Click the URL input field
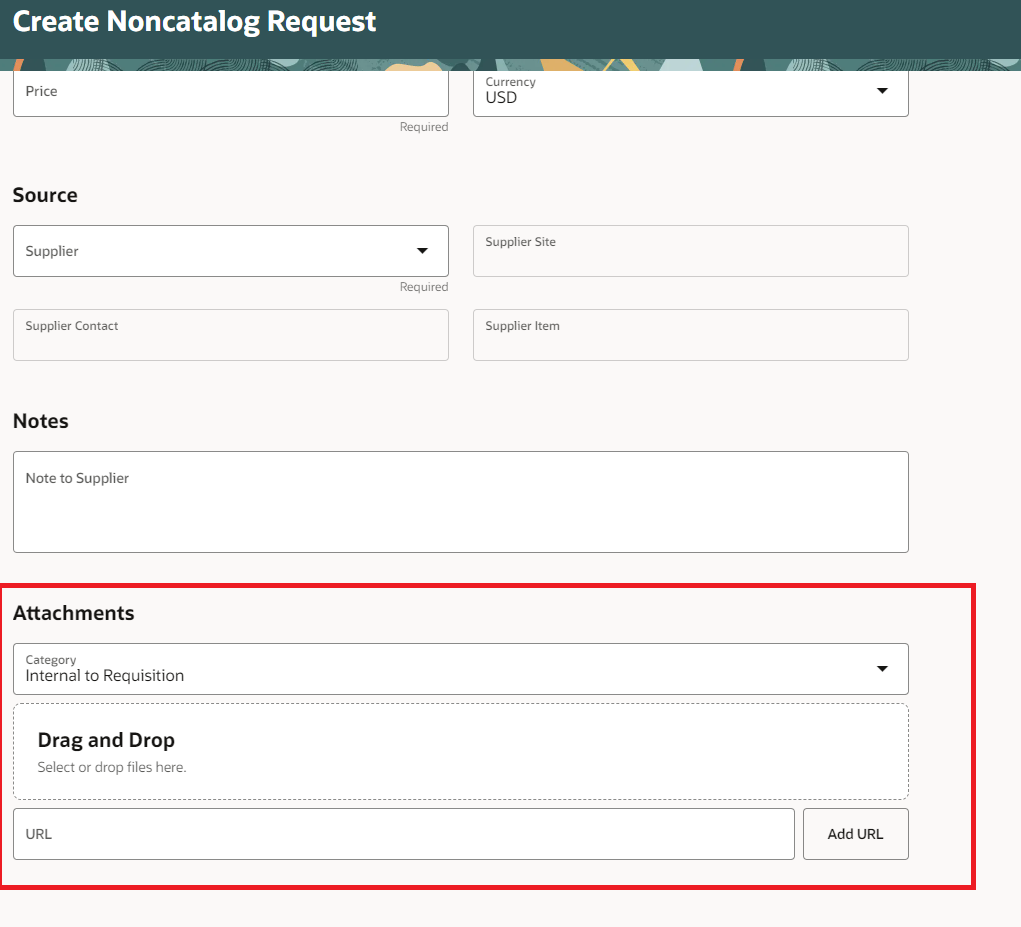This screenshot has width=1021, height=927. pos(400,833)
